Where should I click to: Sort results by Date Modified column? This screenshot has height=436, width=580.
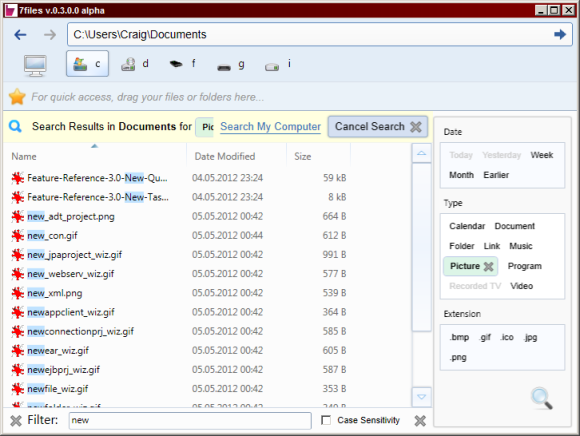click(225, 156)
